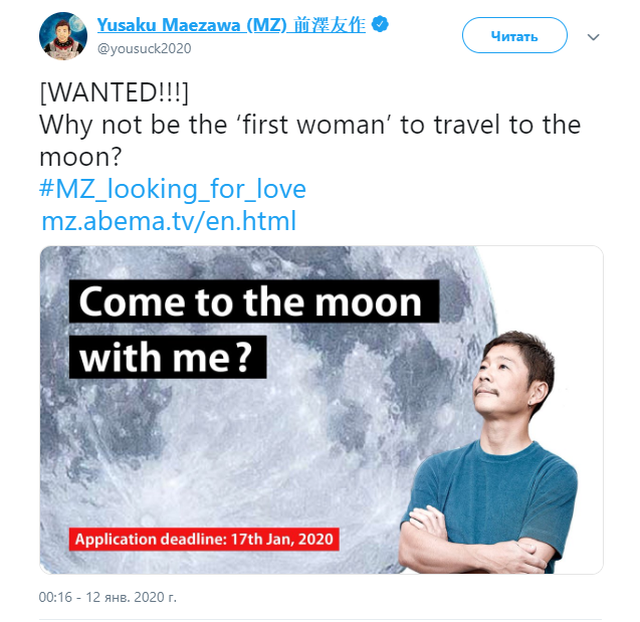The height and width of the screenshot is (622, 640).
Task: Click the red Application deadline label
Action: click(x=204, y=539)
